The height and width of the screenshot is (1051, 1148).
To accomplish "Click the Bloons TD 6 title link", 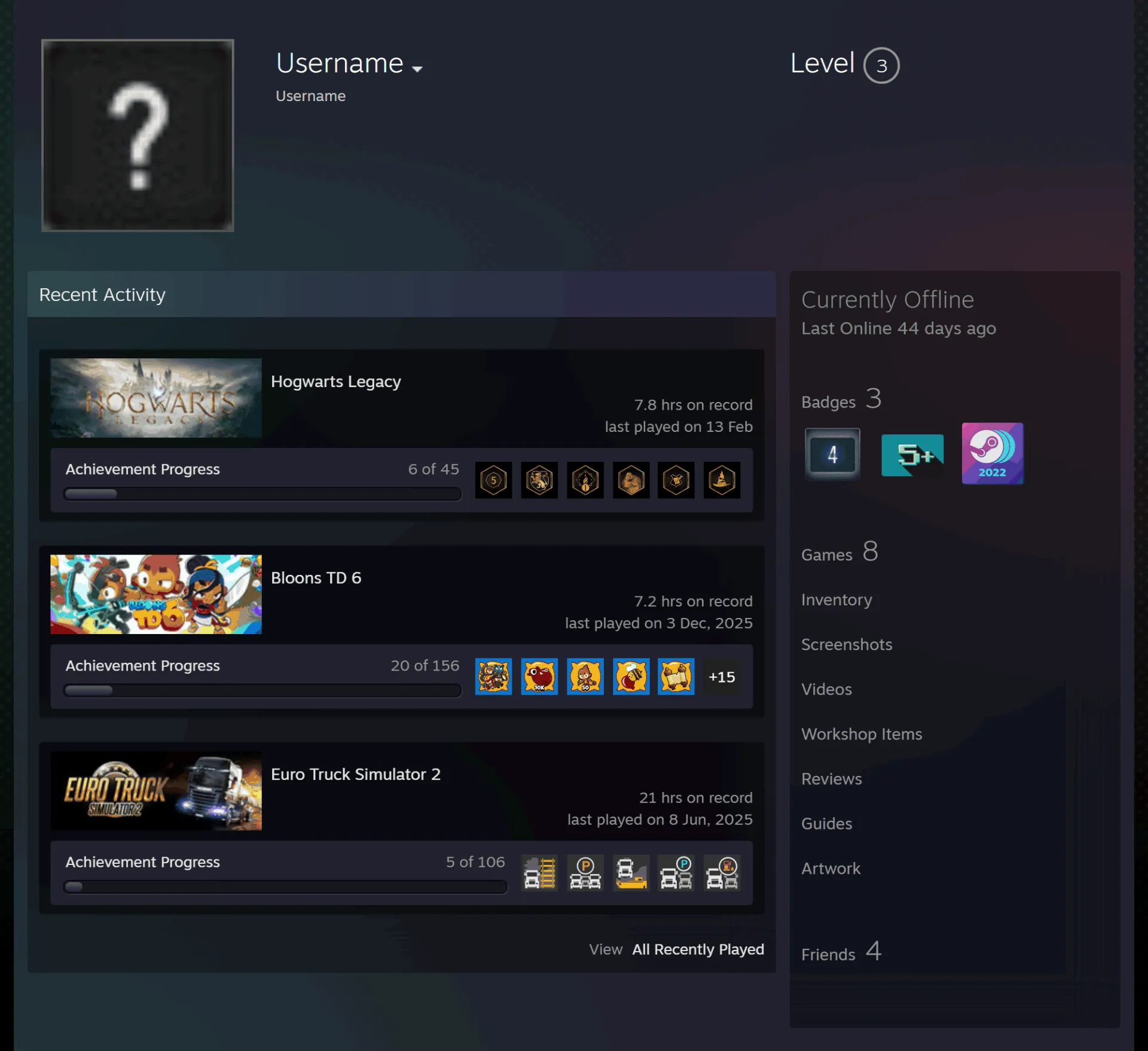I will point(316,578).
